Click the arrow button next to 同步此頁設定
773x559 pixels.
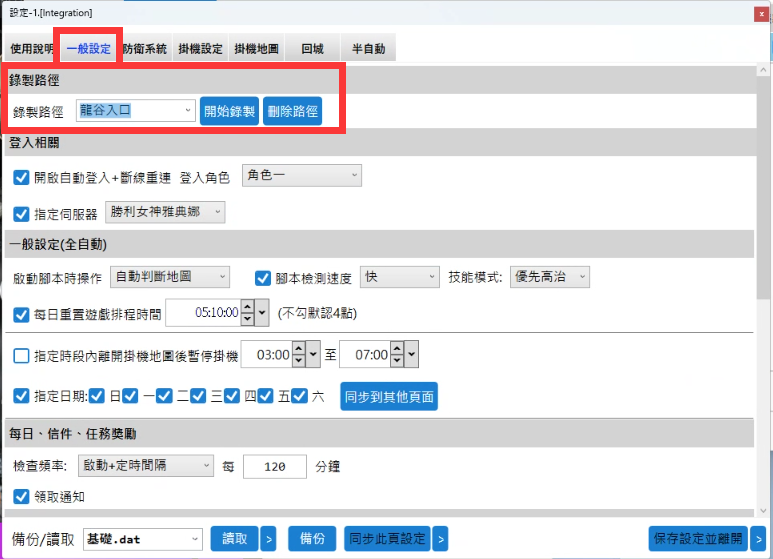point(440,539)
